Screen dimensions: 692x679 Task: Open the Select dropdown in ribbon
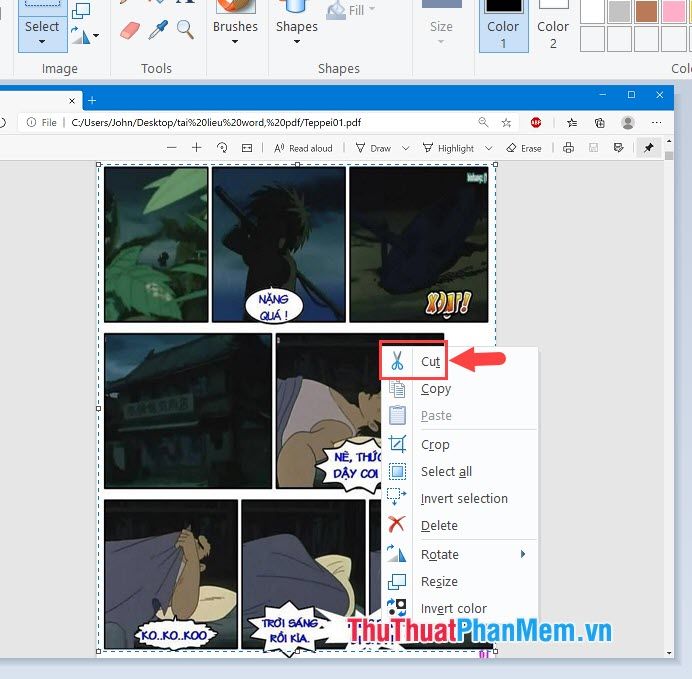42,34
